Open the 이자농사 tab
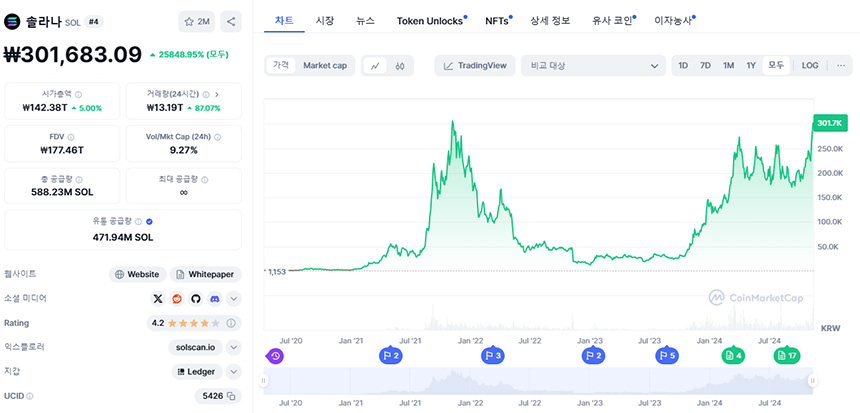The image size is (860, 413). click(x=674, y=21)
